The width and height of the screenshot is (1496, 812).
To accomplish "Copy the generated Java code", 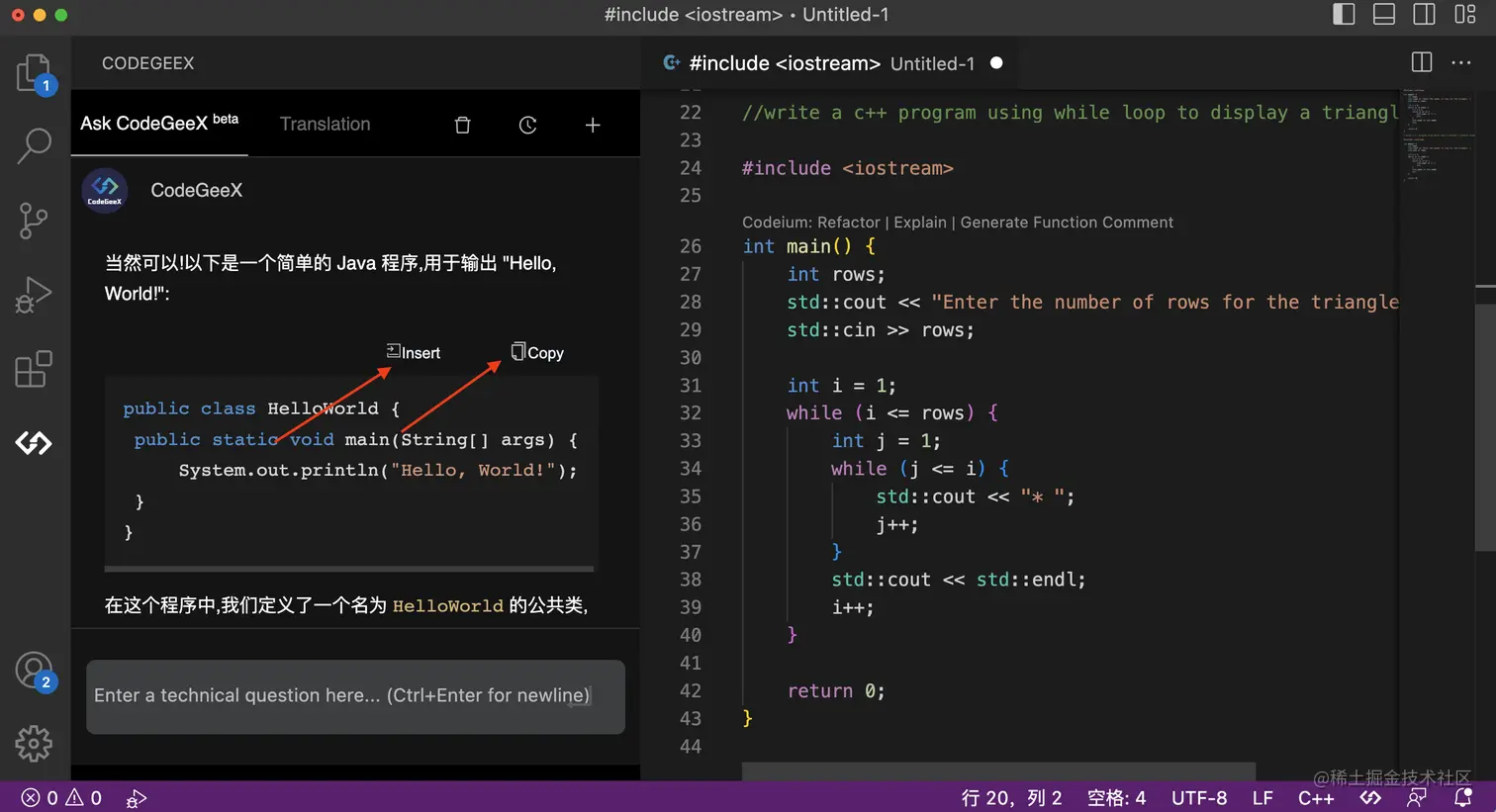I will click(x=537, y=352).
